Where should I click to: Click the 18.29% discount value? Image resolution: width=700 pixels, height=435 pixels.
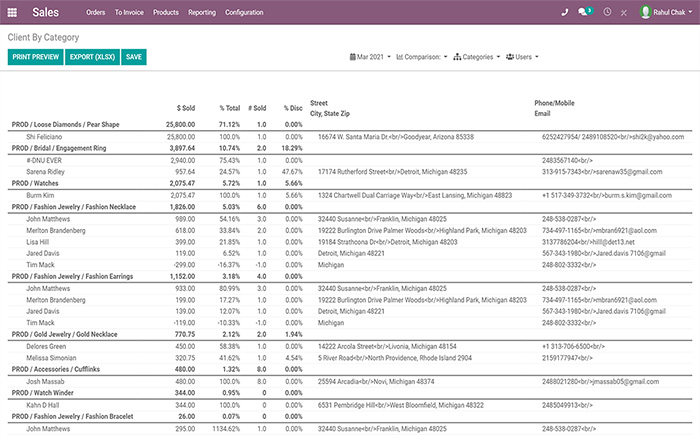click(x=292, y=148)
